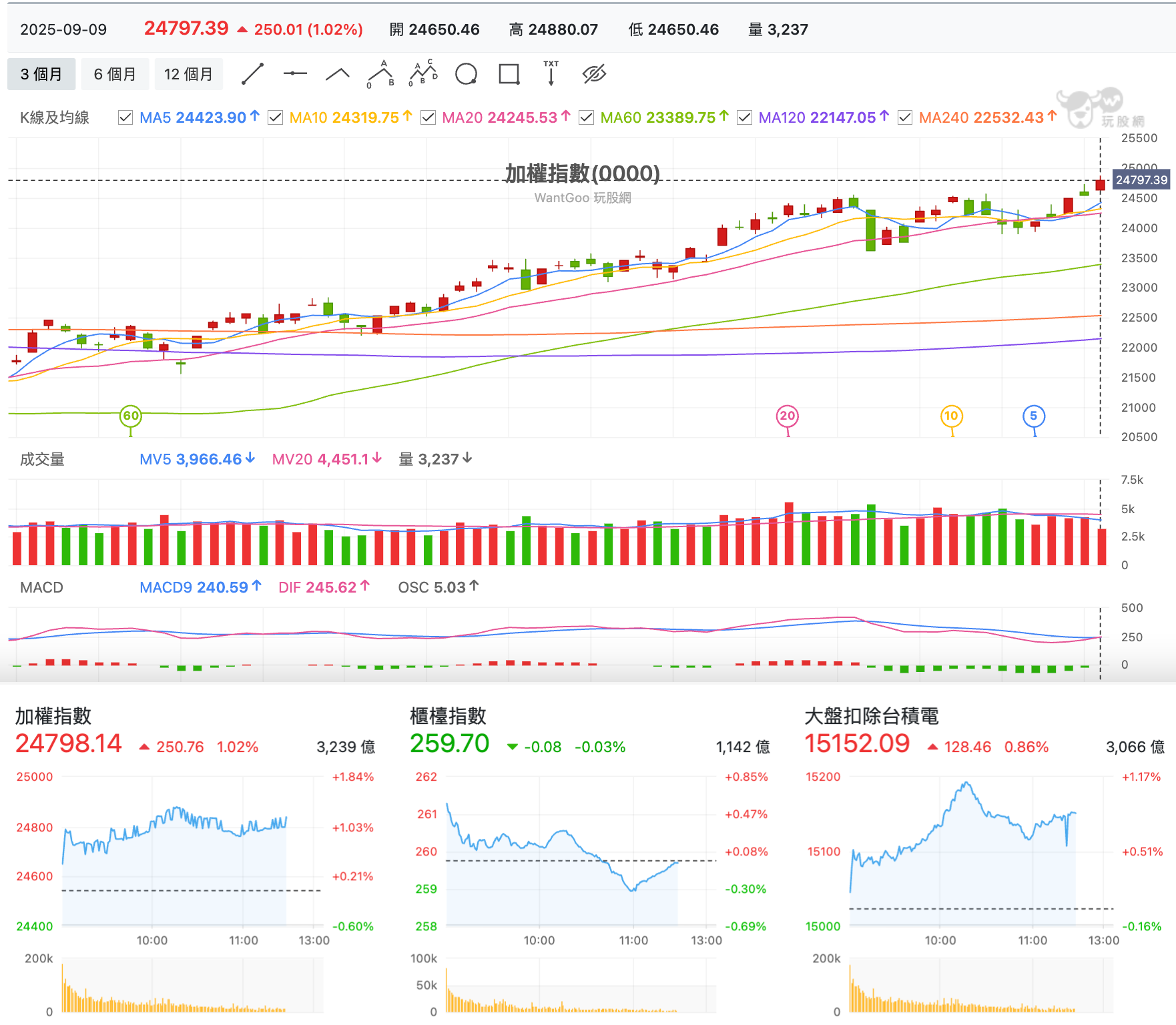Click the MA10 circle marker on the chart
The width and height of the screenshot is (1176, 1025).
click(951, 416)
